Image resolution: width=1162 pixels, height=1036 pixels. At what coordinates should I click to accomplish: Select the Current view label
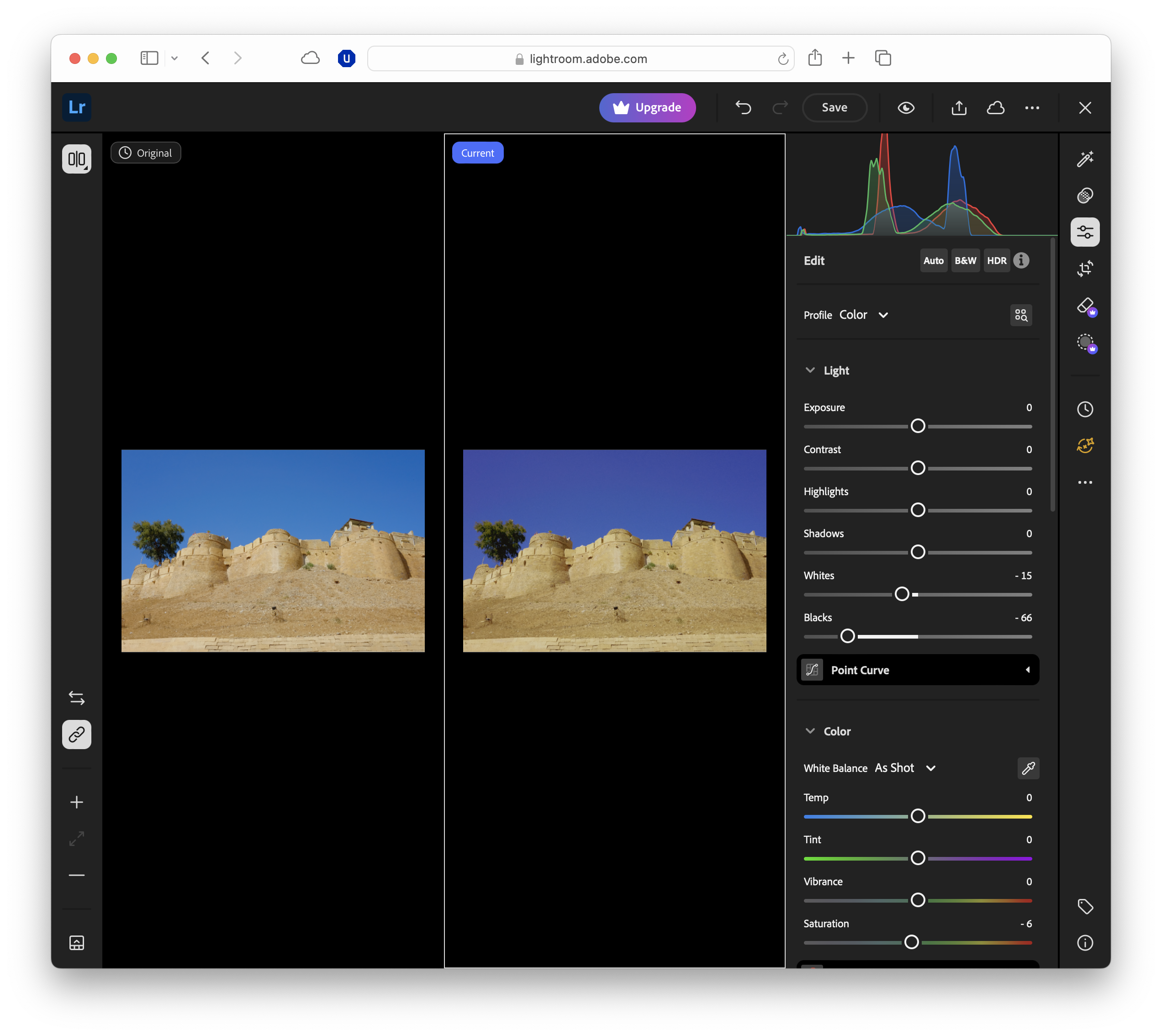point(477,153)
